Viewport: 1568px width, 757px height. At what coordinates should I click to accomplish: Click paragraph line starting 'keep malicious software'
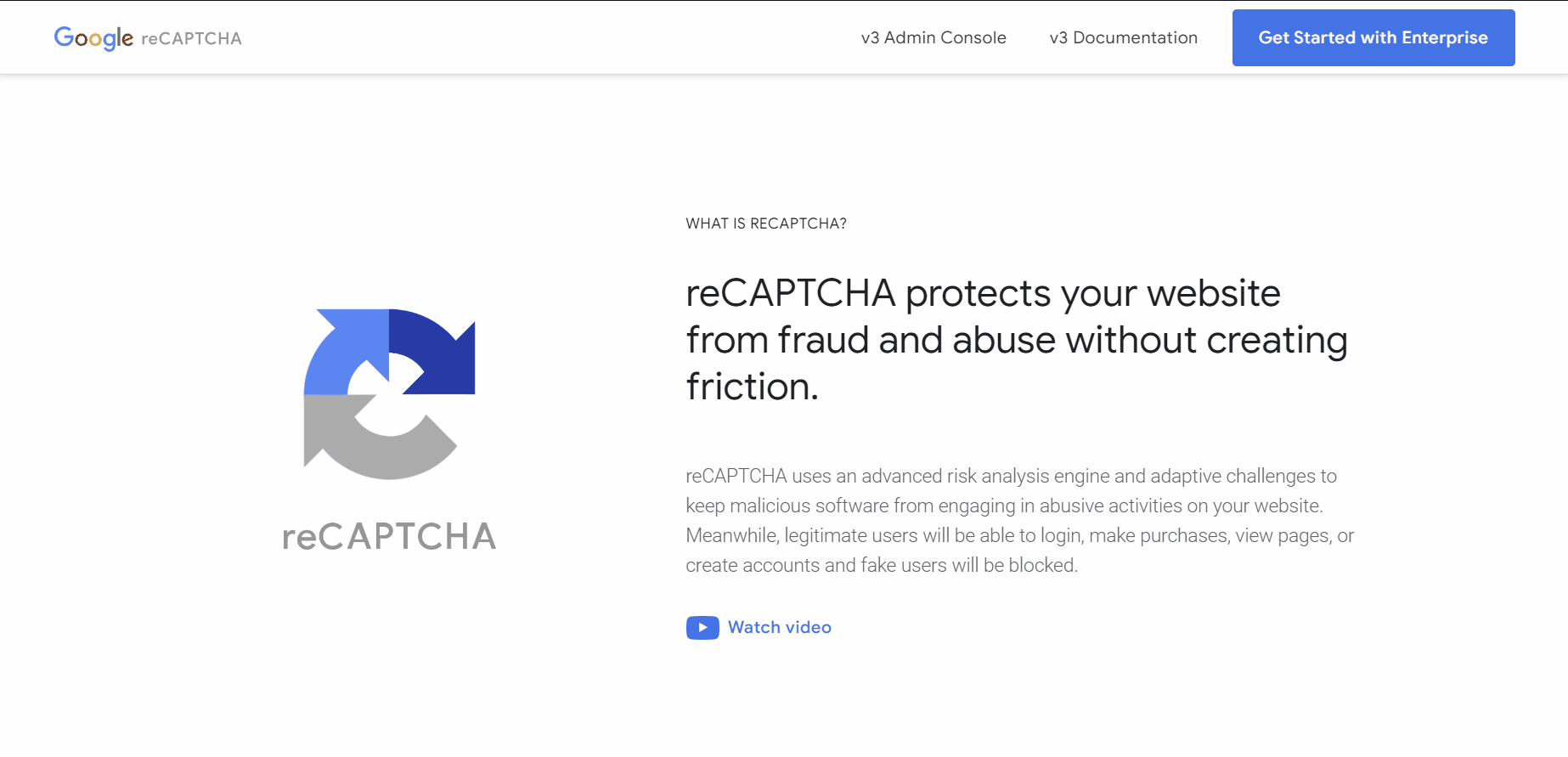click(1004, 506)
